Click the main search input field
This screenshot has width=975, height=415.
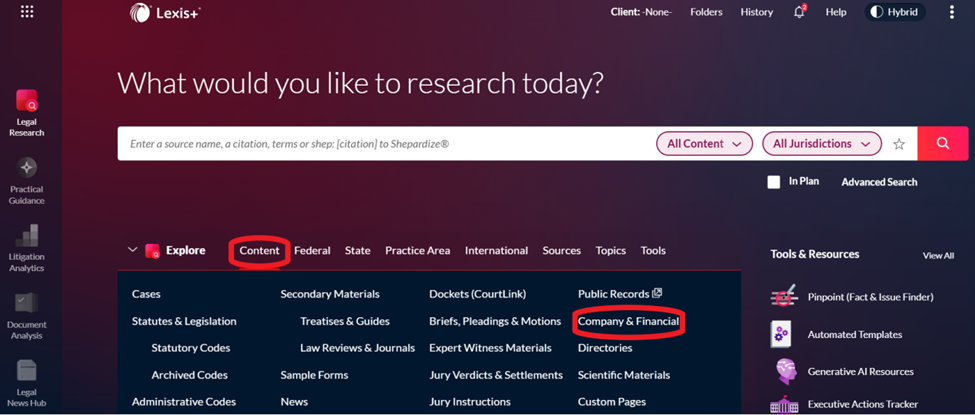coord(386,144)
